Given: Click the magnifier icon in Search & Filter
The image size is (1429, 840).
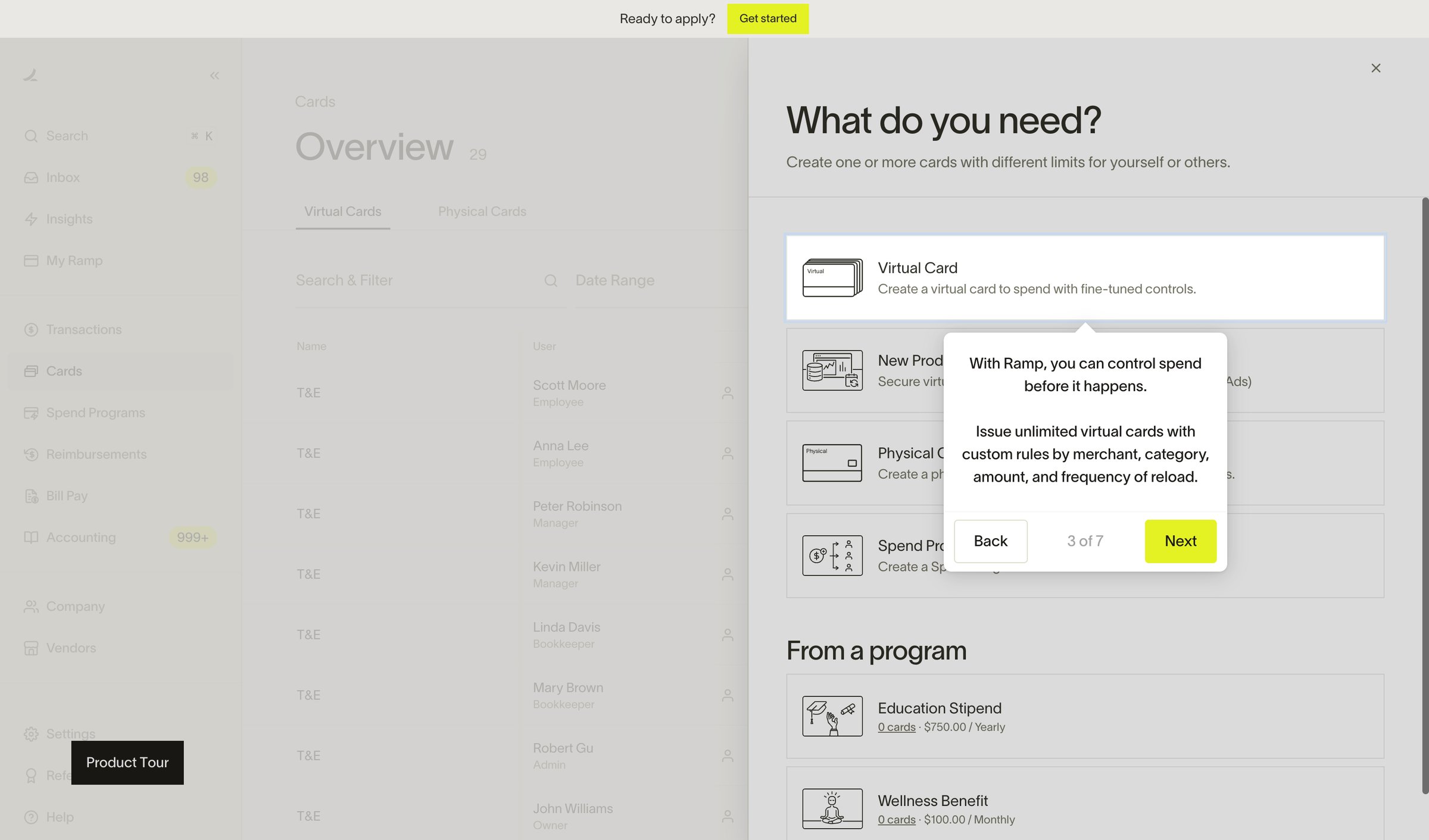Looking at the screenshot, I should coord(551,280).
